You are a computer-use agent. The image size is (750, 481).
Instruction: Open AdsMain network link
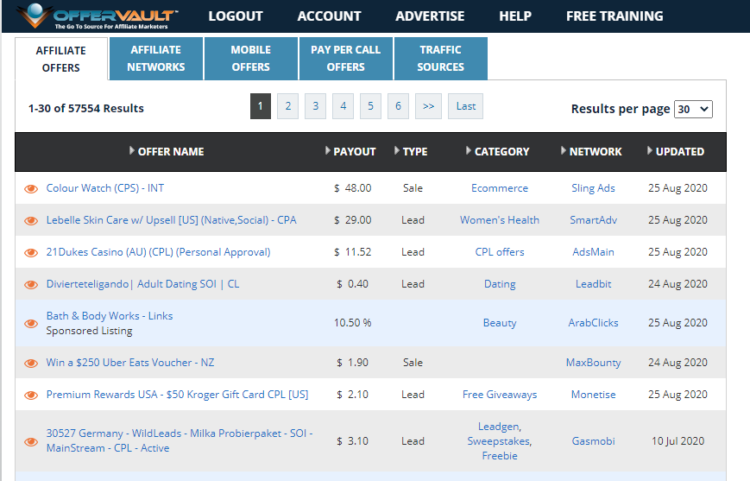[x=593, y=252]
